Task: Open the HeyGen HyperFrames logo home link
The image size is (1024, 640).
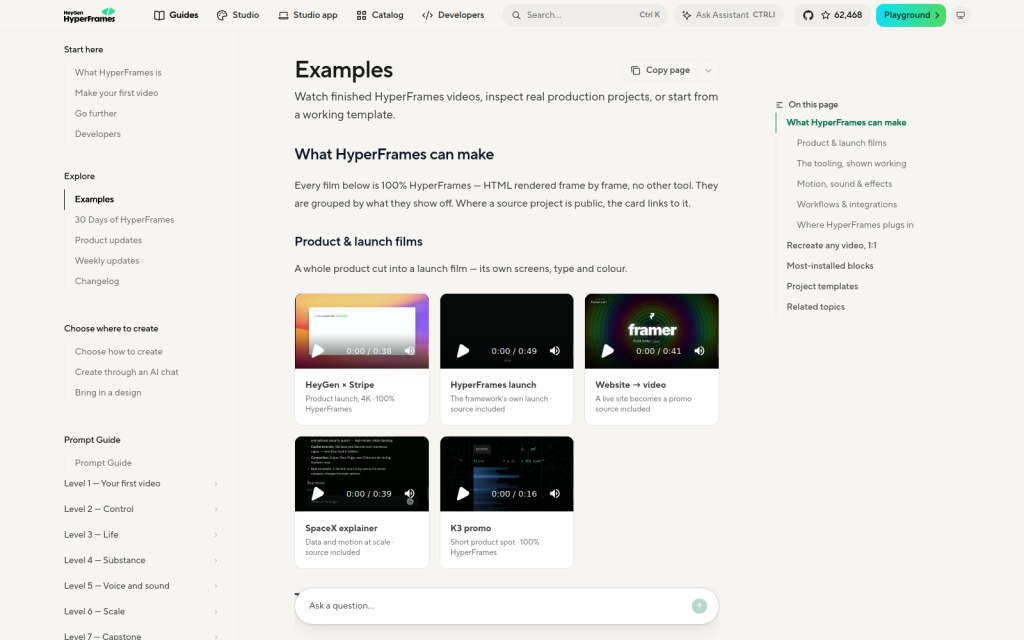Action: (x=89, y=15)
